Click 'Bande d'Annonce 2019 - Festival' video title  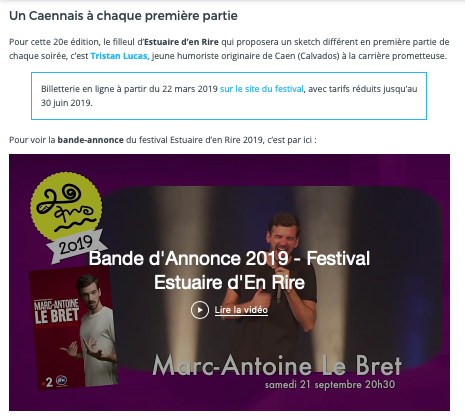click(x=229, y=259)
